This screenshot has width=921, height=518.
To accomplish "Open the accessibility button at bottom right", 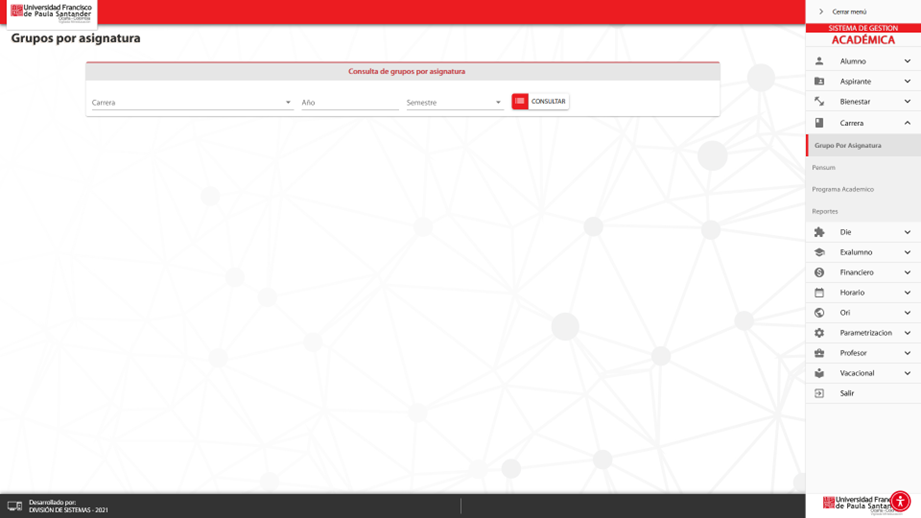I will click(900, 501).
